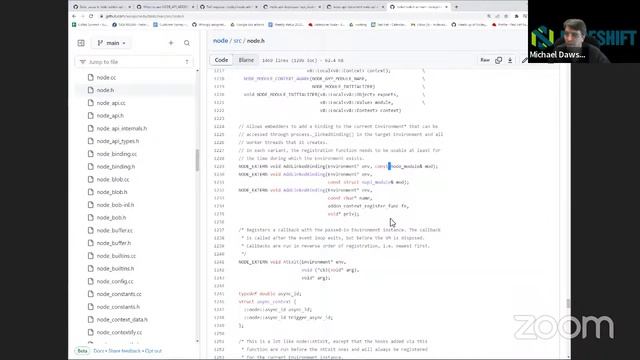Open node_buffer.cc file
Image resolution: width=640 pixels, height=360 pixels.
pos(114,230)
